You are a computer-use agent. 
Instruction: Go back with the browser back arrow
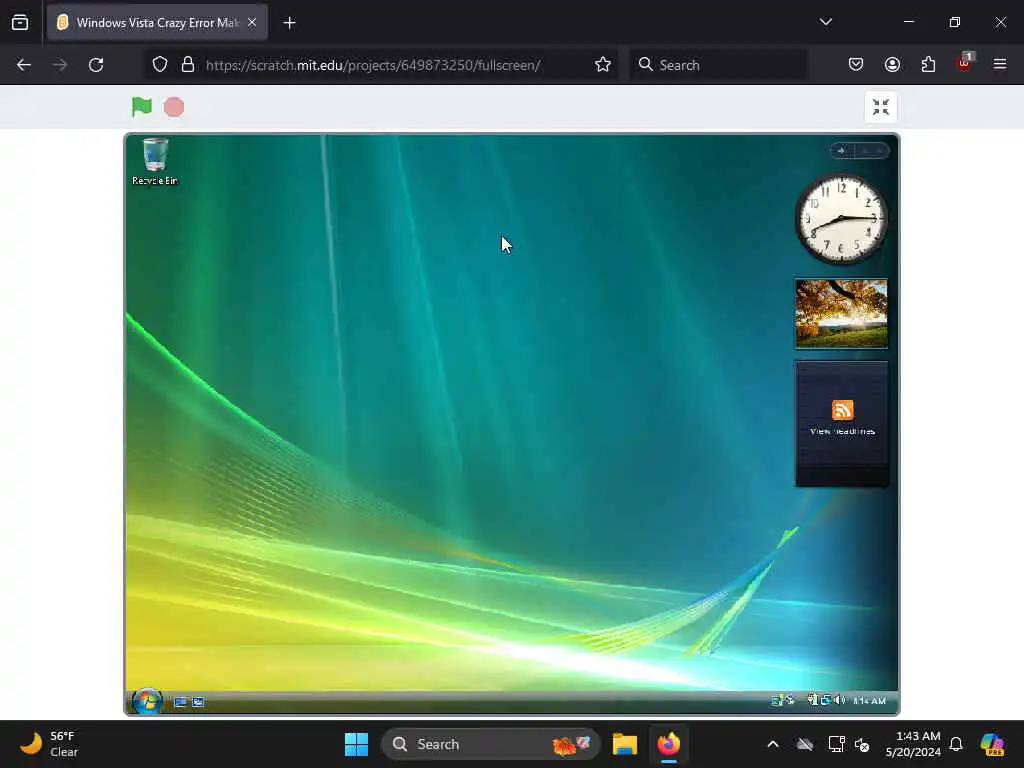[24, 65]
